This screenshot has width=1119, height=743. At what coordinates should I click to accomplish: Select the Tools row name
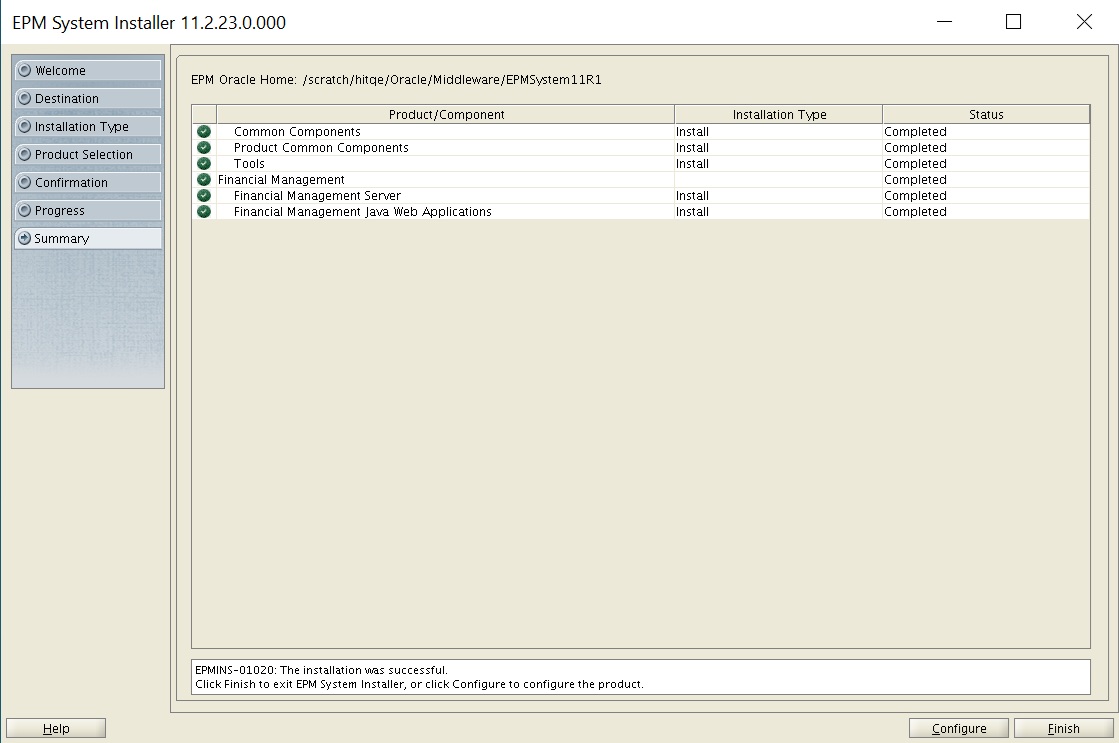(249, 163)
